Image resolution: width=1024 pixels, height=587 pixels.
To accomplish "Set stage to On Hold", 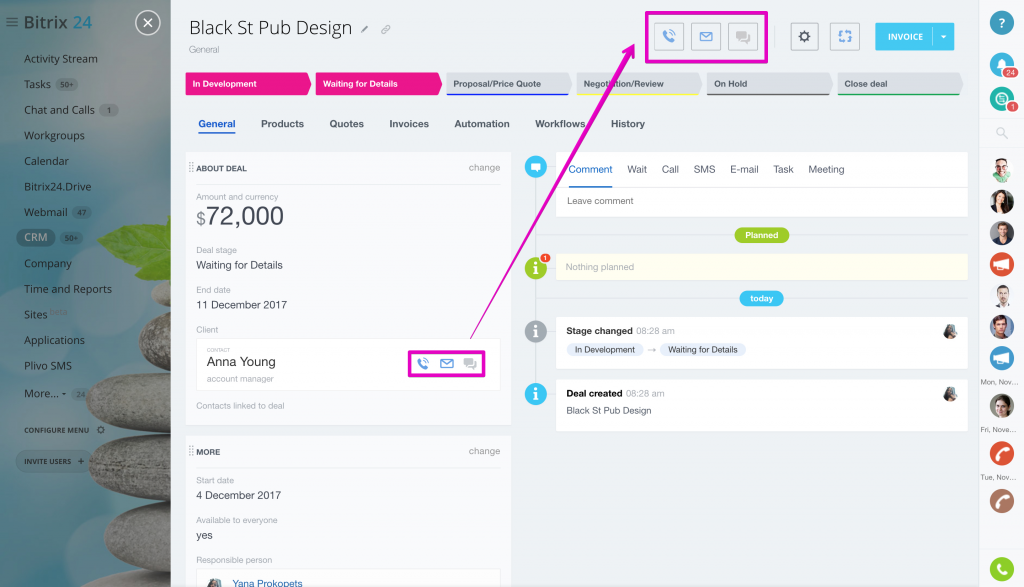I will click(769, 84).
